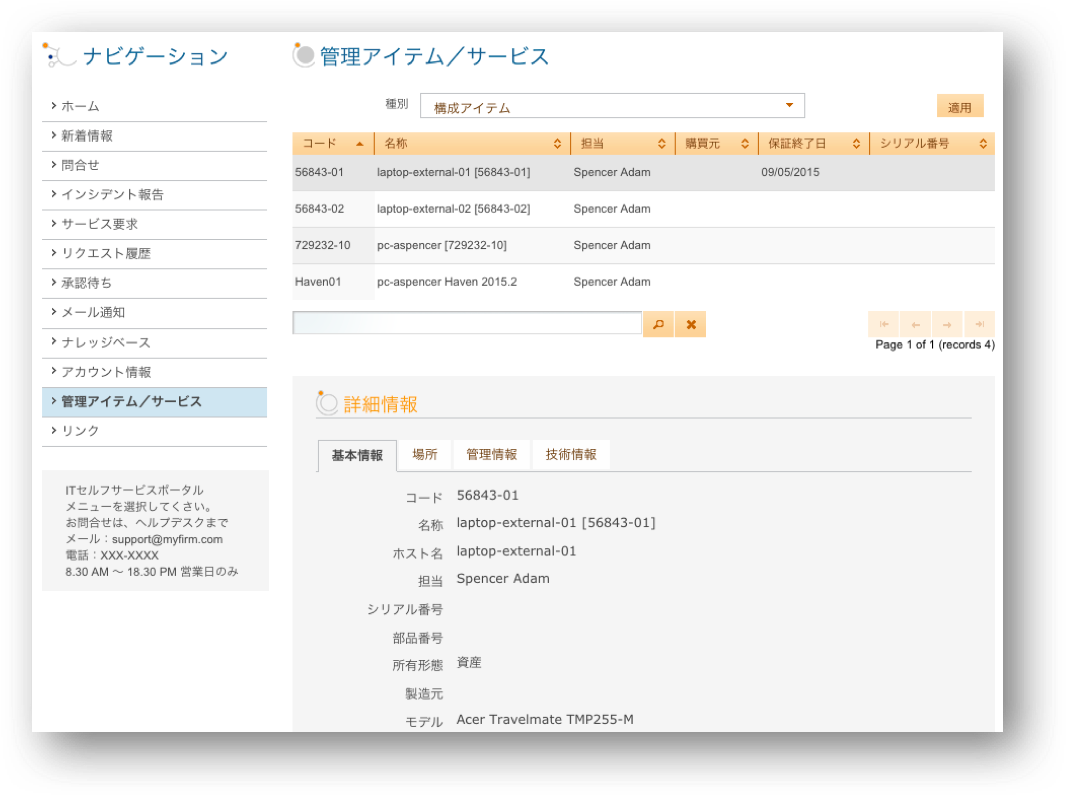1068x797 pixels.
Task: Click support@myfirm.com email text
Action: pyautogui.click(x=168, y=539)
